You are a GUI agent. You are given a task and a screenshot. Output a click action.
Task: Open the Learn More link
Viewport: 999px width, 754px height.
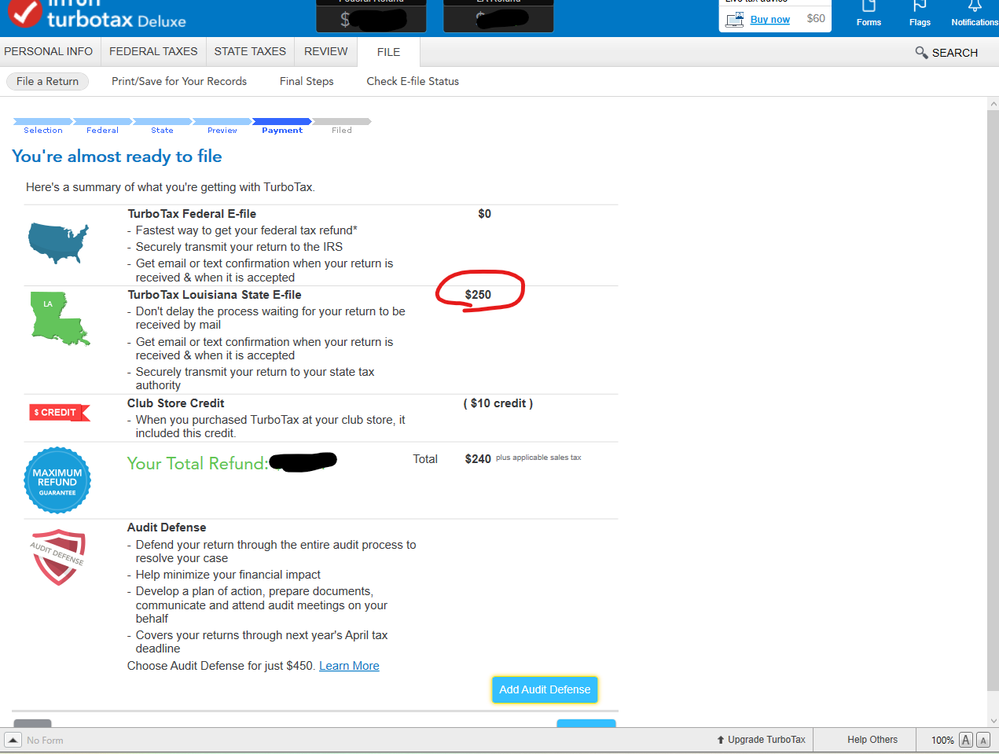[349, 666]
